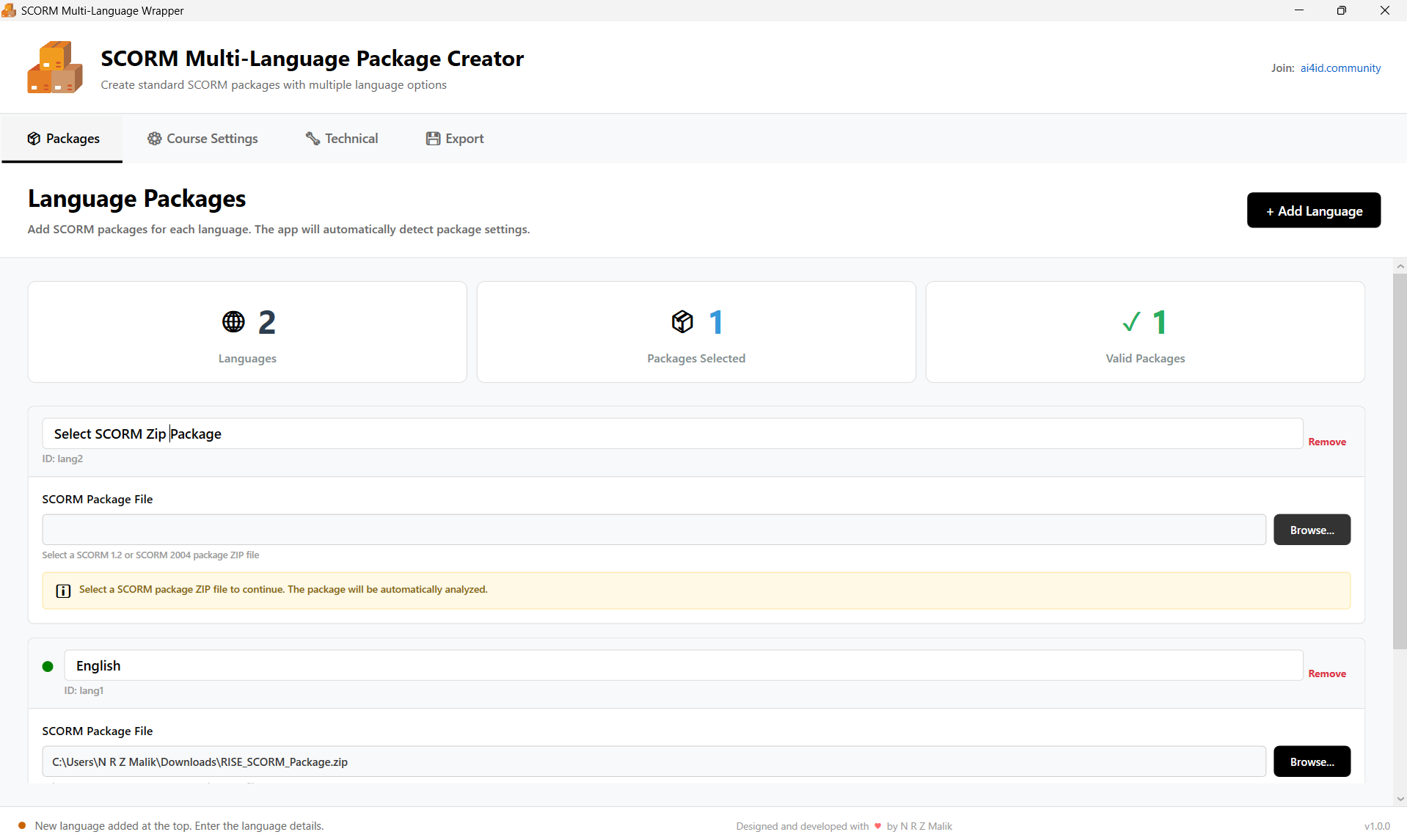The width and height of the screenshot is (1407, 840).
Task: Browse for the lang2 SCORM package file
Action: click(x=1311, y=530)
